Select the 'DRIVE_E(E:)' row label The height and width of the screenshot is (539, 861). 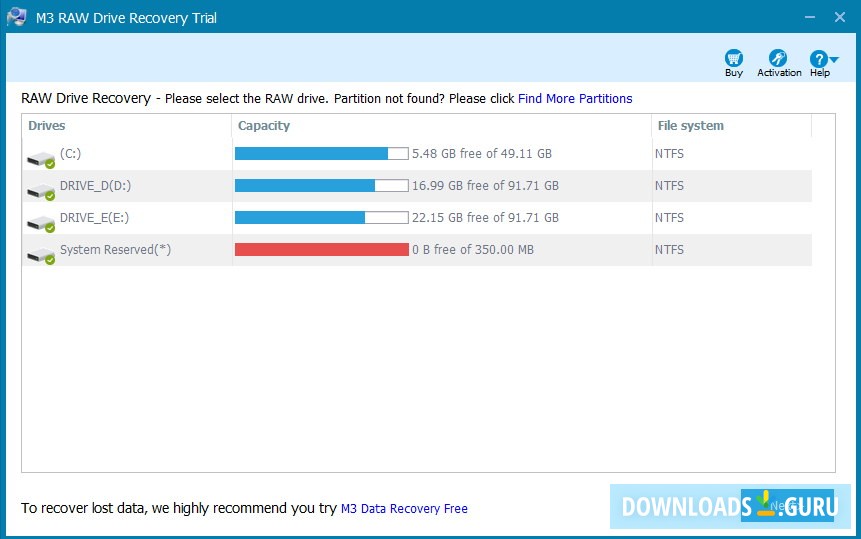click(94, 218)
